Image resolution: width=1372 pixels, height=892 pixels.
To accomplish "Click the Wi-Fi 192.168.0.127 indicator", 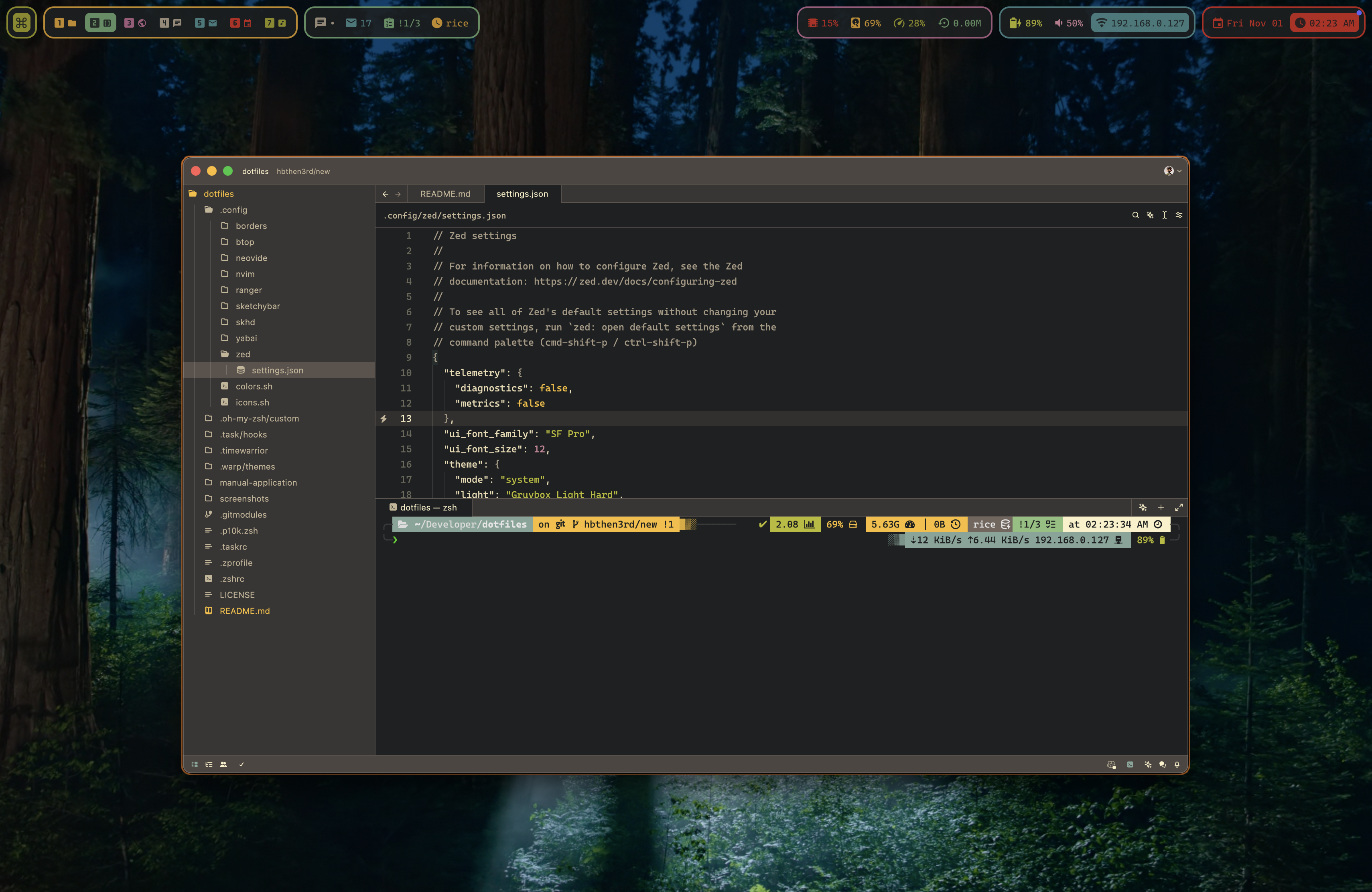I will [1140, 23].
